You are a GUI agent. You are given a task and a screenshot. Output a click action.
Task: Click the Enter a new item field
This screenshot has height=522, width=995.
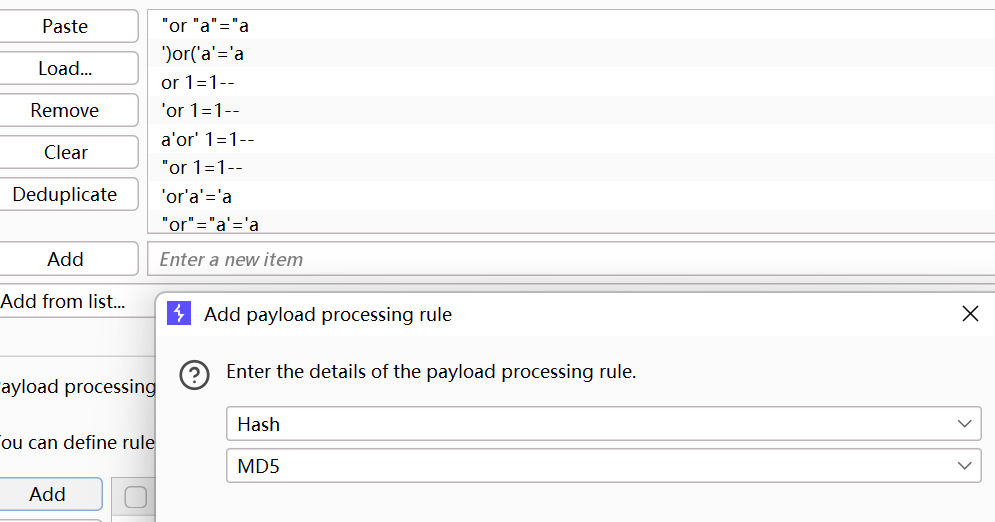[571, 259]
